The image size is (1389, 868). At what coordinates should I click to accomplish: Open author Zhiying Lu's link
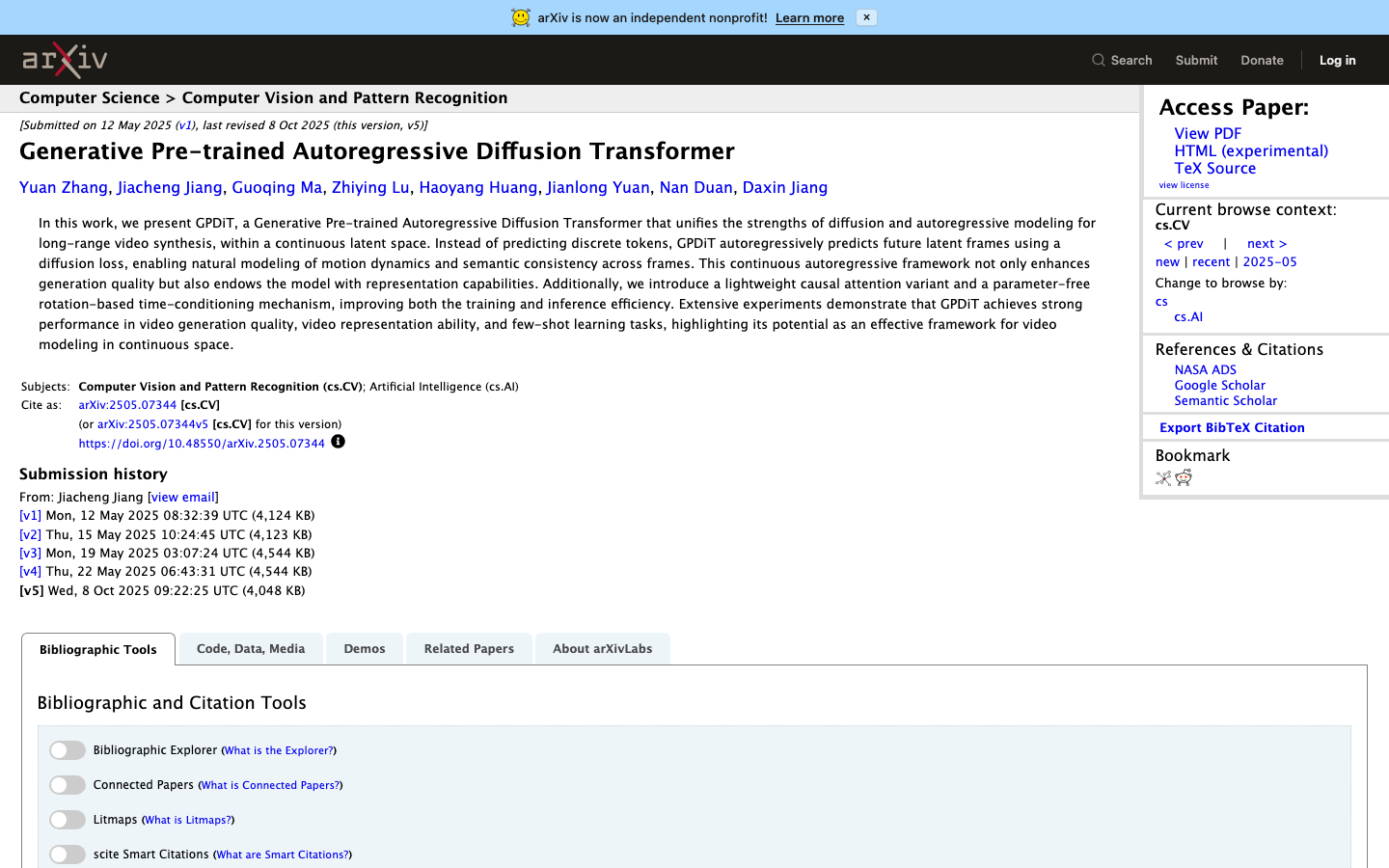(370, 187)
